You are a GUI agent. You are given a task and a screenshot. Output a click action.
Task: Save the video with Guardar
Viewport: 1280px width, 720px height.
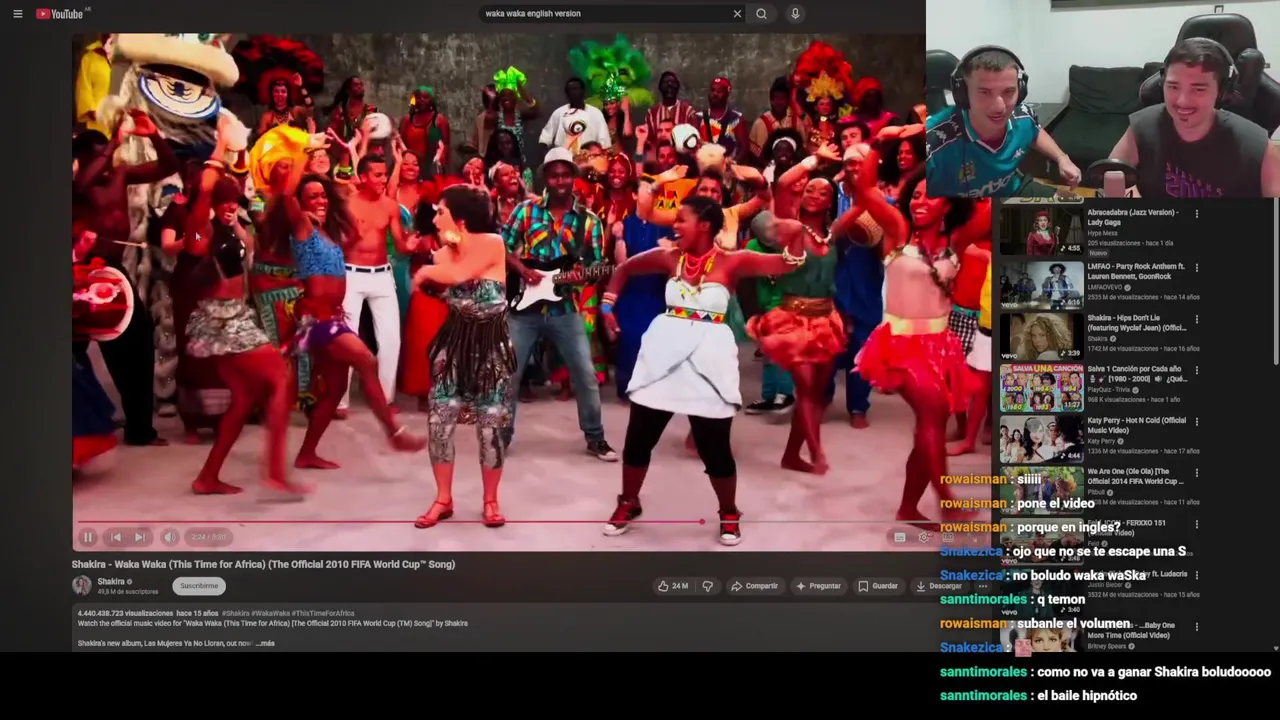click(878, 586)
